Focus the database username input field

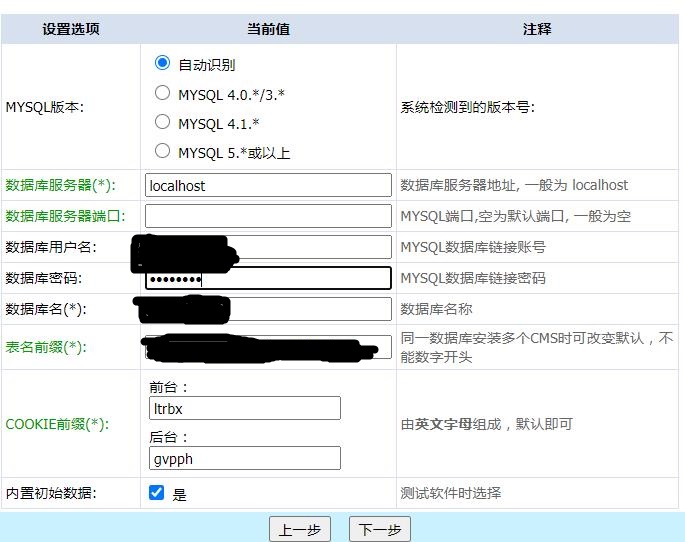268,247
